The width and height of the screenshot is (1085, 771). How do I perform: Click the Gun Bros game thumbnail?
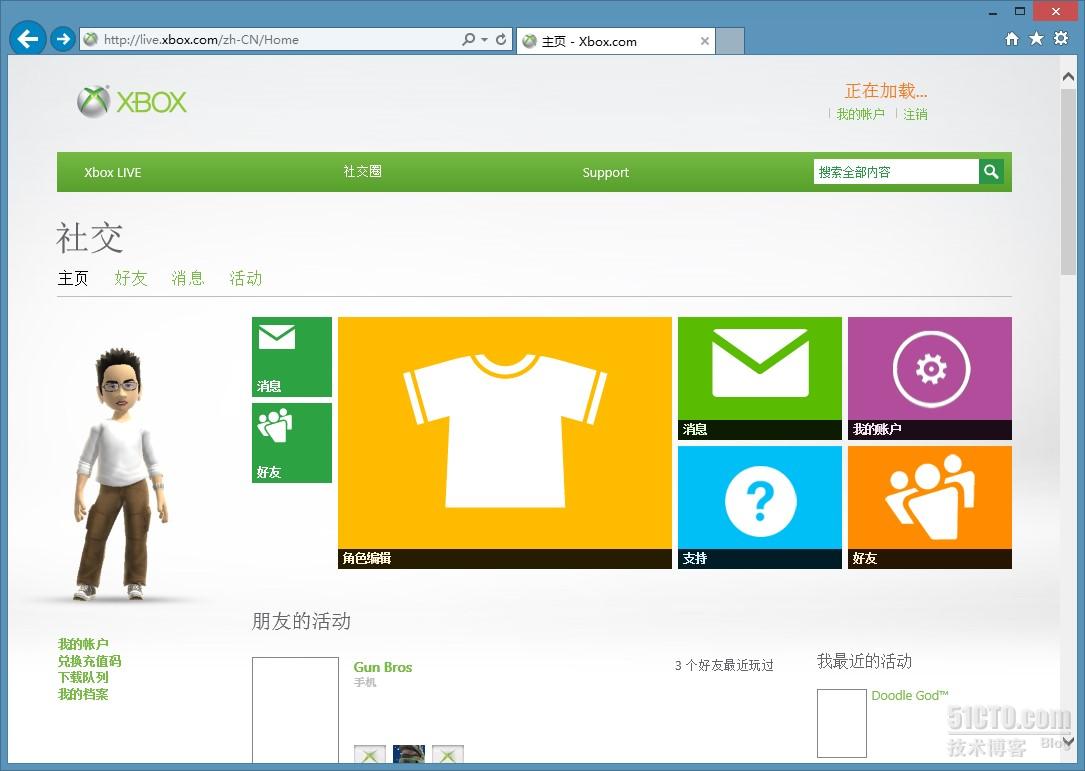[295, 710]
